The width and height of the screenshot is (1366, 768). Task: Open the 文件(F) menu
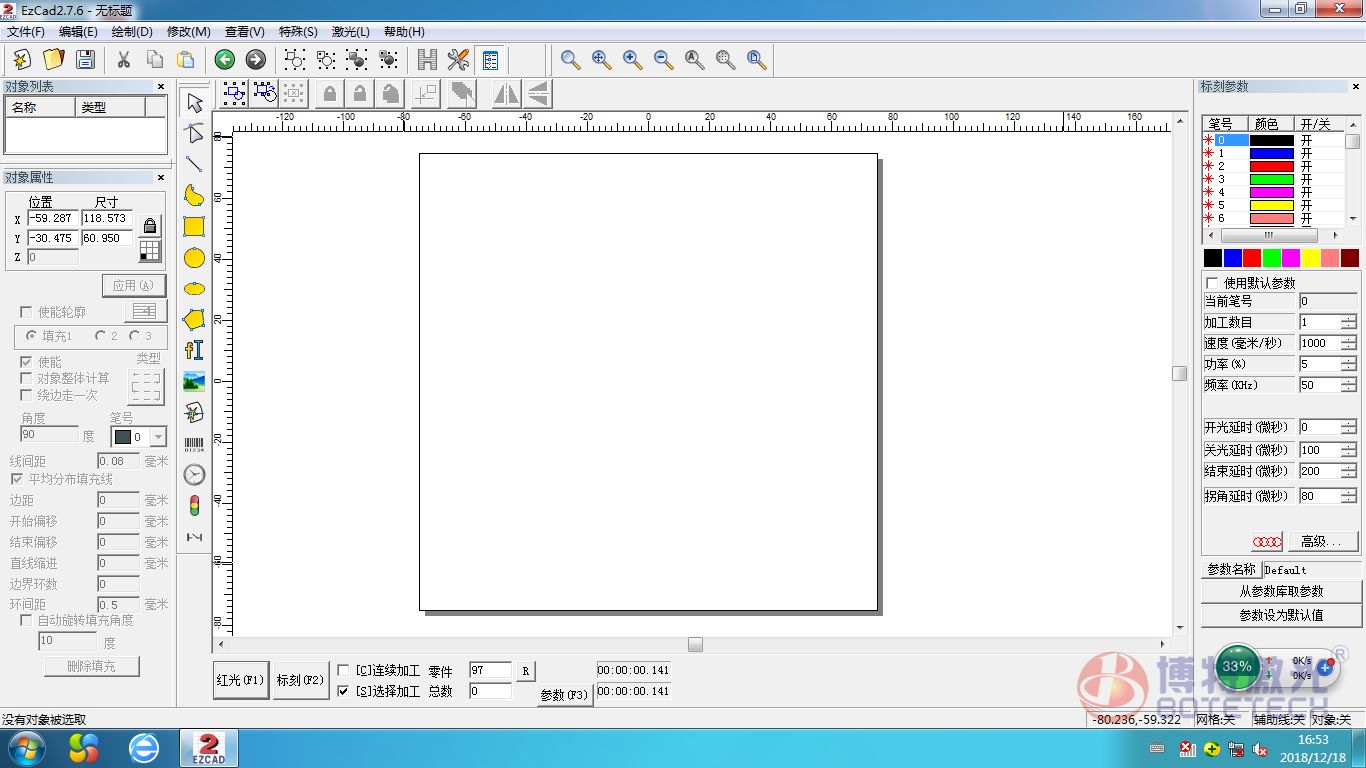[x=26, y=32]
